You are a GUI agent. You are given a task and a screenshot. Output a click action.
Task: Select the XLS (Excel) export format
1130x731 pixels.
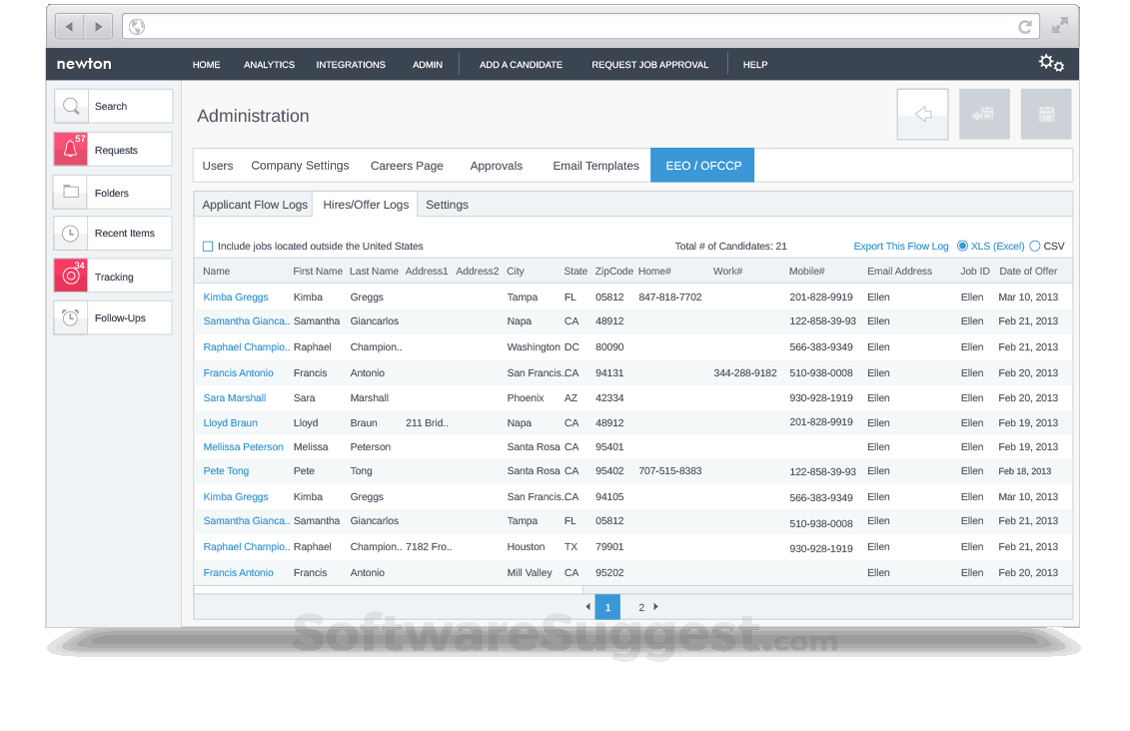click(962, 245)
